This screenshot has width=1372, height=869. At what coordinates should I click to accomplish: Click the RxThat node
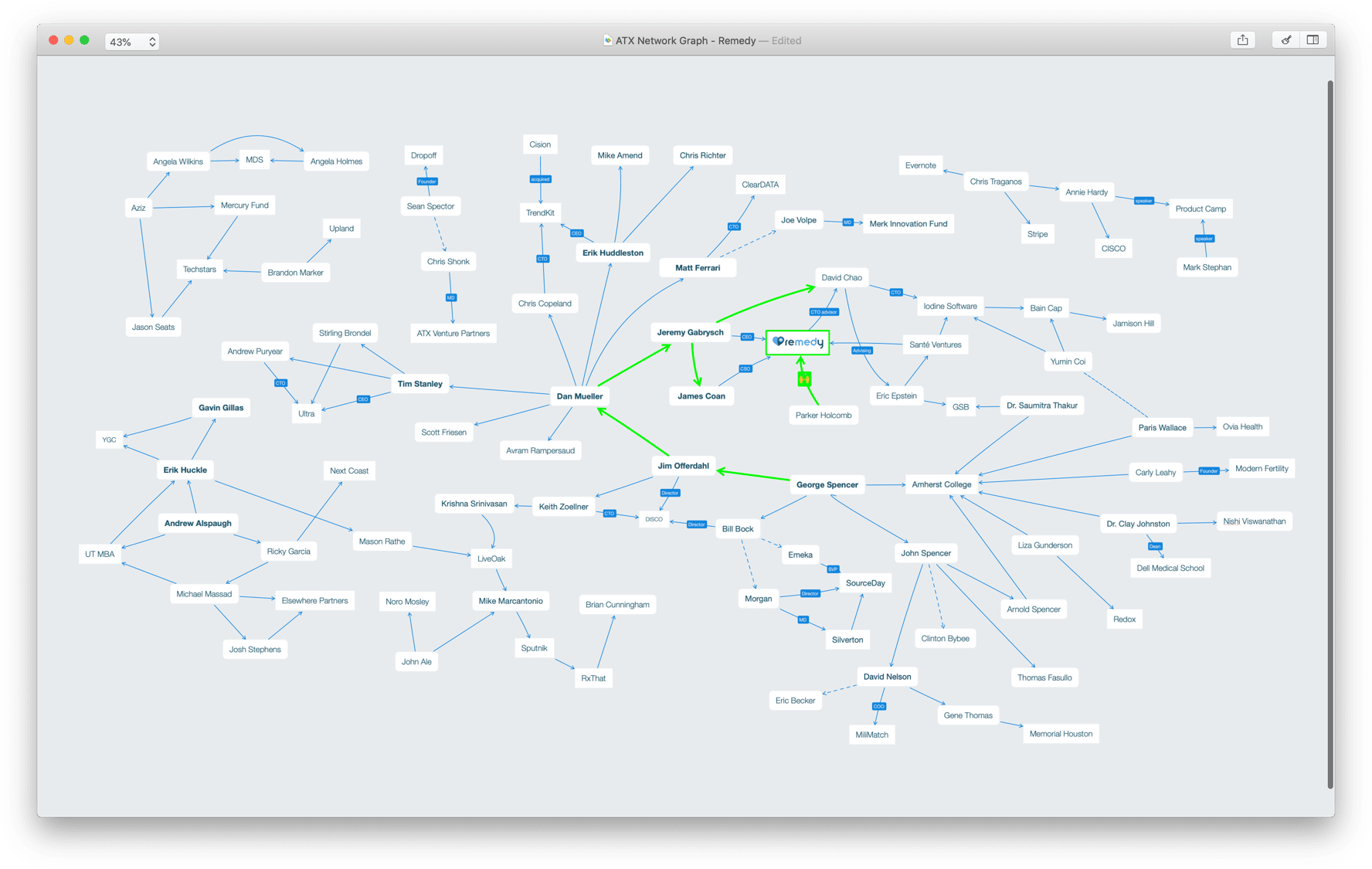click(593, 678)
